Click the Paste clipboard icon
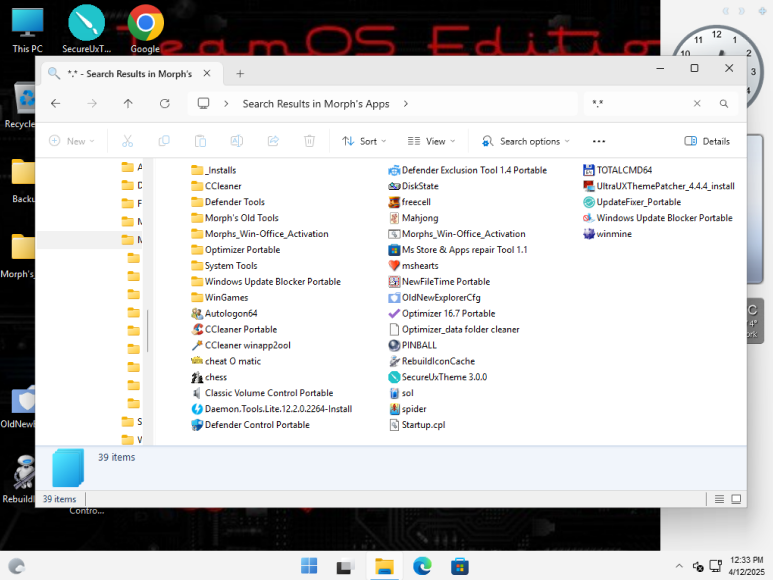Screen dimensions: 773x580 tap(200, 141)
